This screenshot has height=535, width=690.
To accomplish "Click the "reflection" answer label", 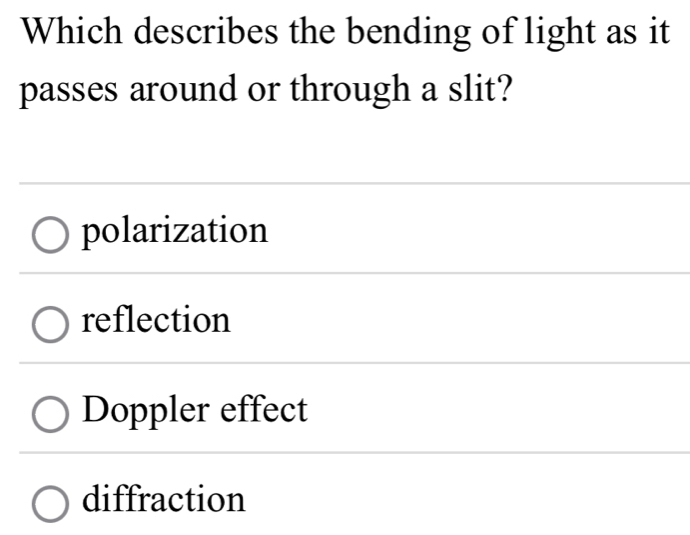I will tap(157, 321).
